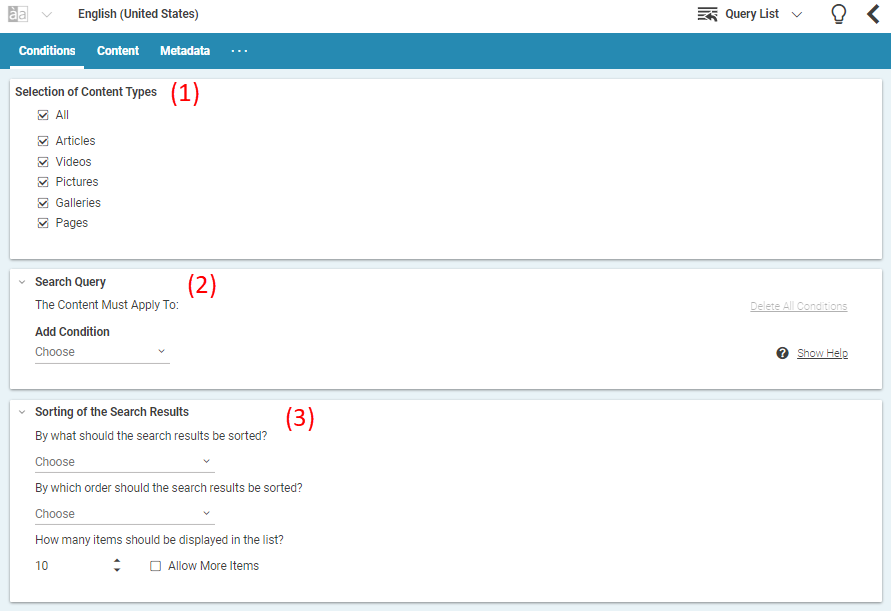The height and width of the screenshot is (611, 891).
Task: Click the Show Help link
Action: 822,353
